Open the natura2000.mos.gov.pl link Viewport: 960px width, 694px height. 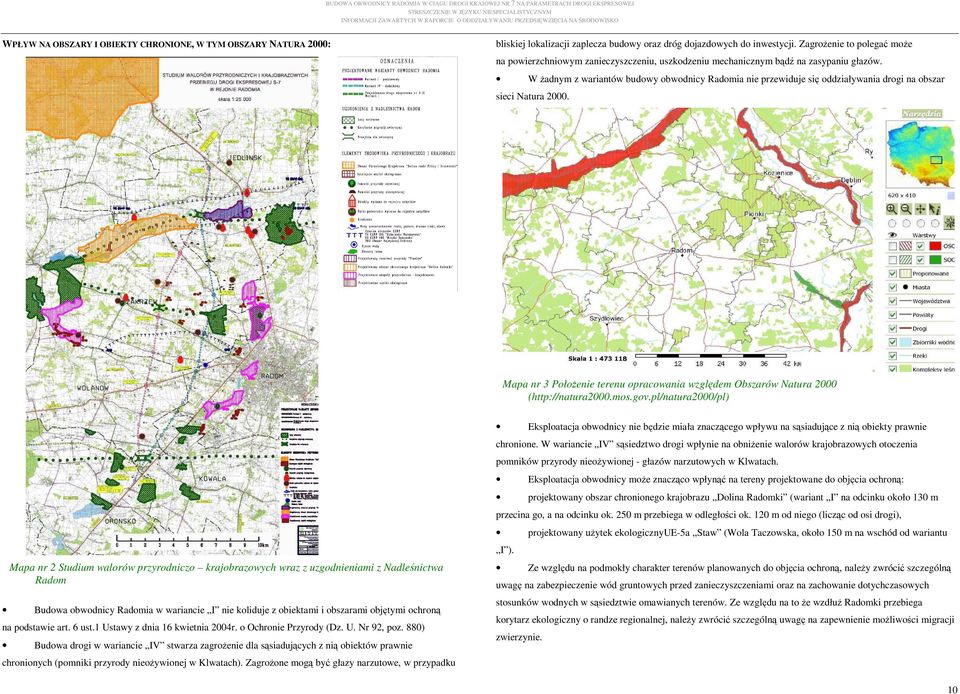point(628,397)
